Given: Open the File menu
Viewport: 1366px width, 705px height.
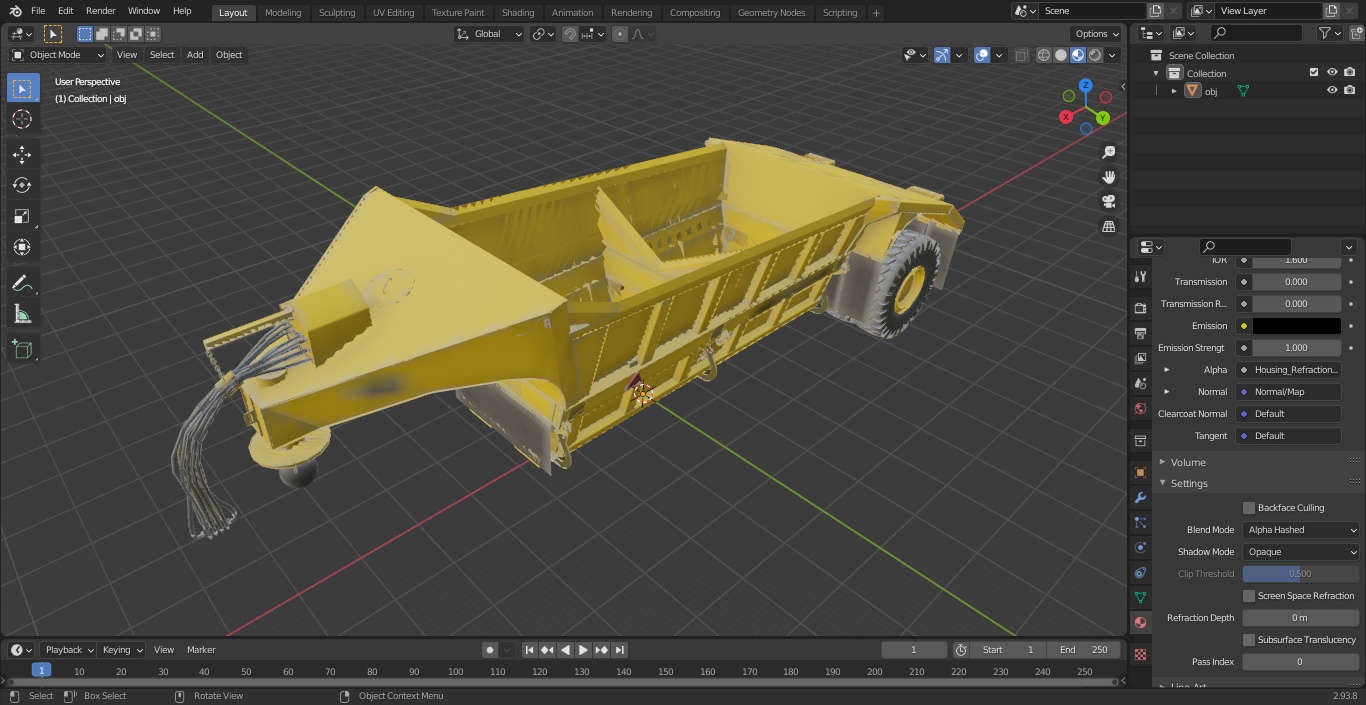Looking at the screenshot, I should pyautogui.click(x=38, y=11).
